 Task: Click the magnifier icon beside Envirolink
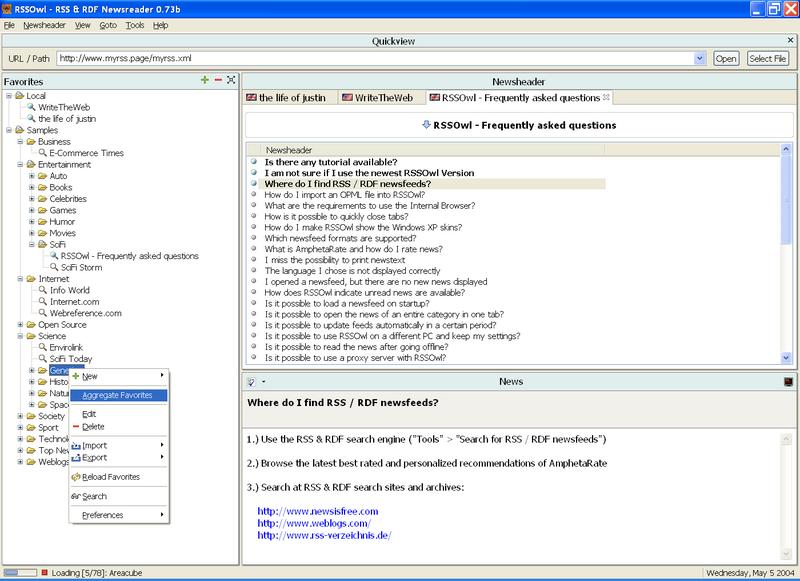pyautogui.click(x=43, y=347)
